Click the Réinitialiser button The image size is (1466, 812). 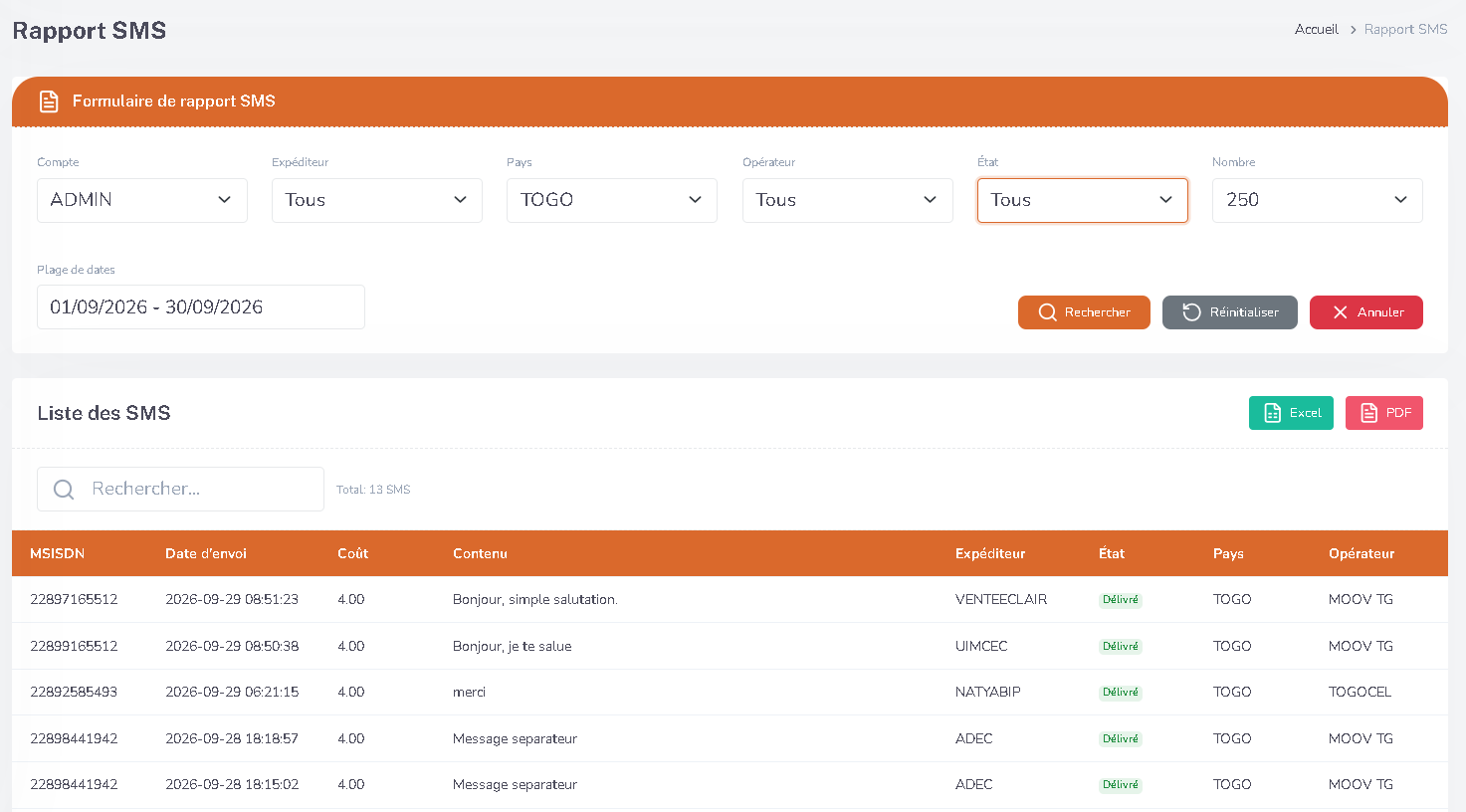click(x=1230, y=312)
